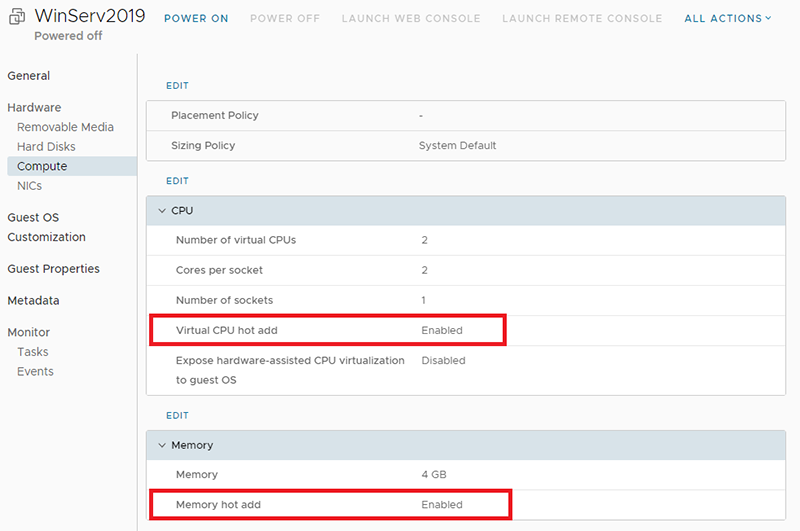View Events under Monitor

click(x=35, y=371)
